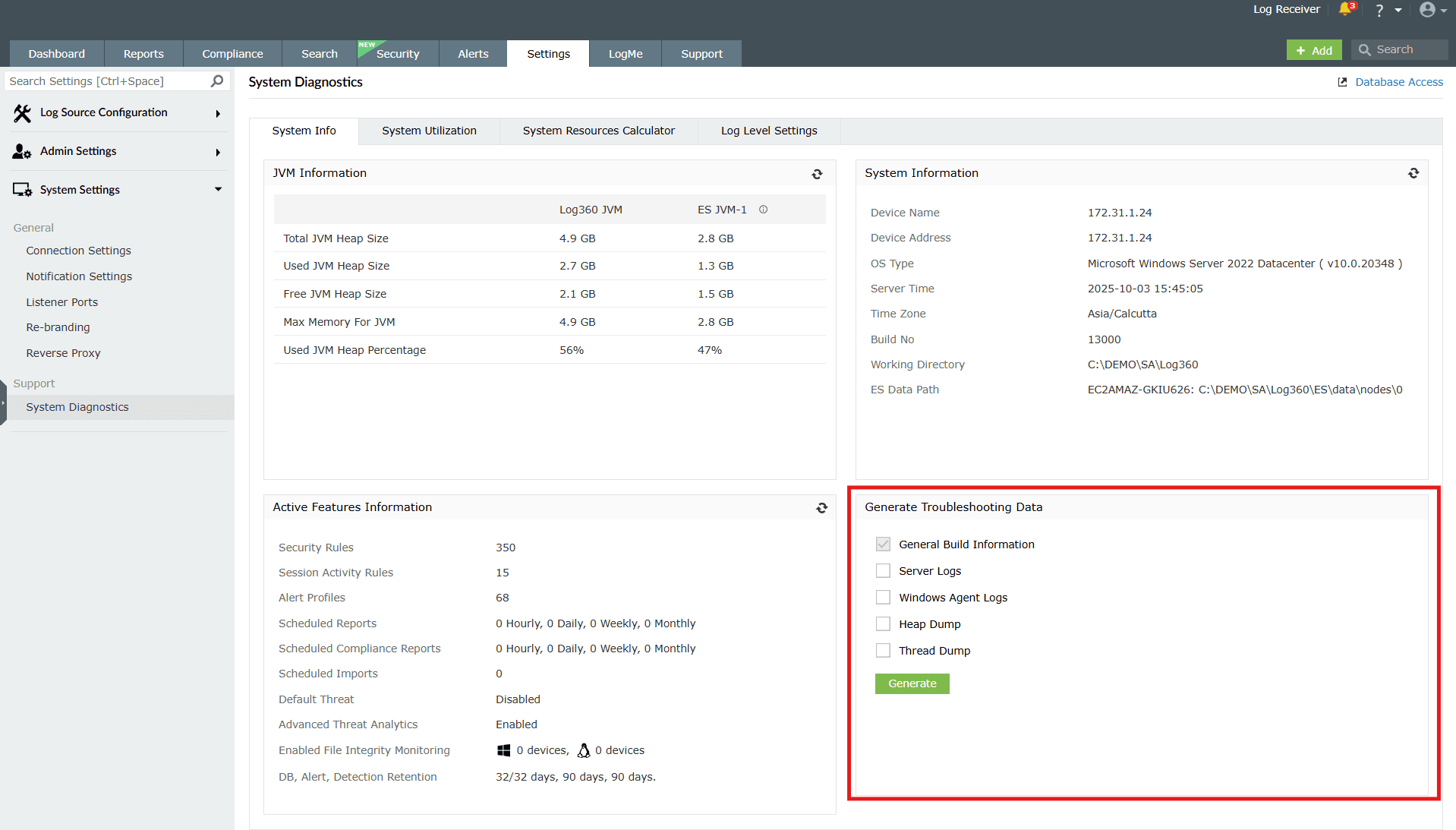Enable the Thread Dump checkbox

(883, 651)
